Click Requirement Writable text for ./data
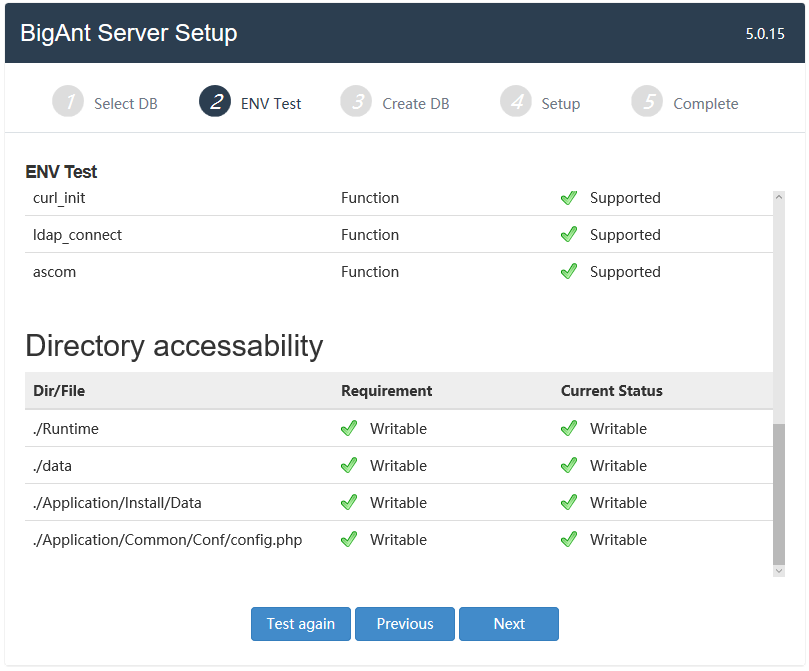This screenshot has width=809, height=671. [x=398, y=466]
